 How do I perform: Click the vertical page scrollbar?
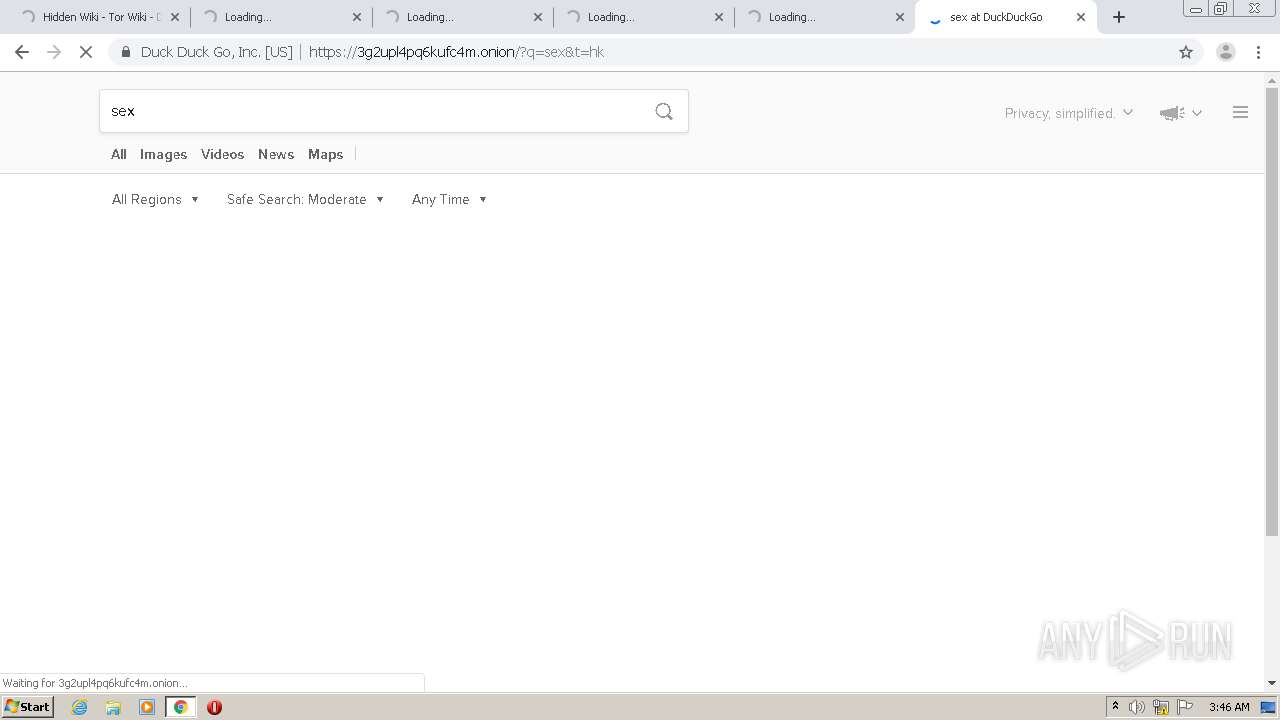click(x=1272, y=310)
